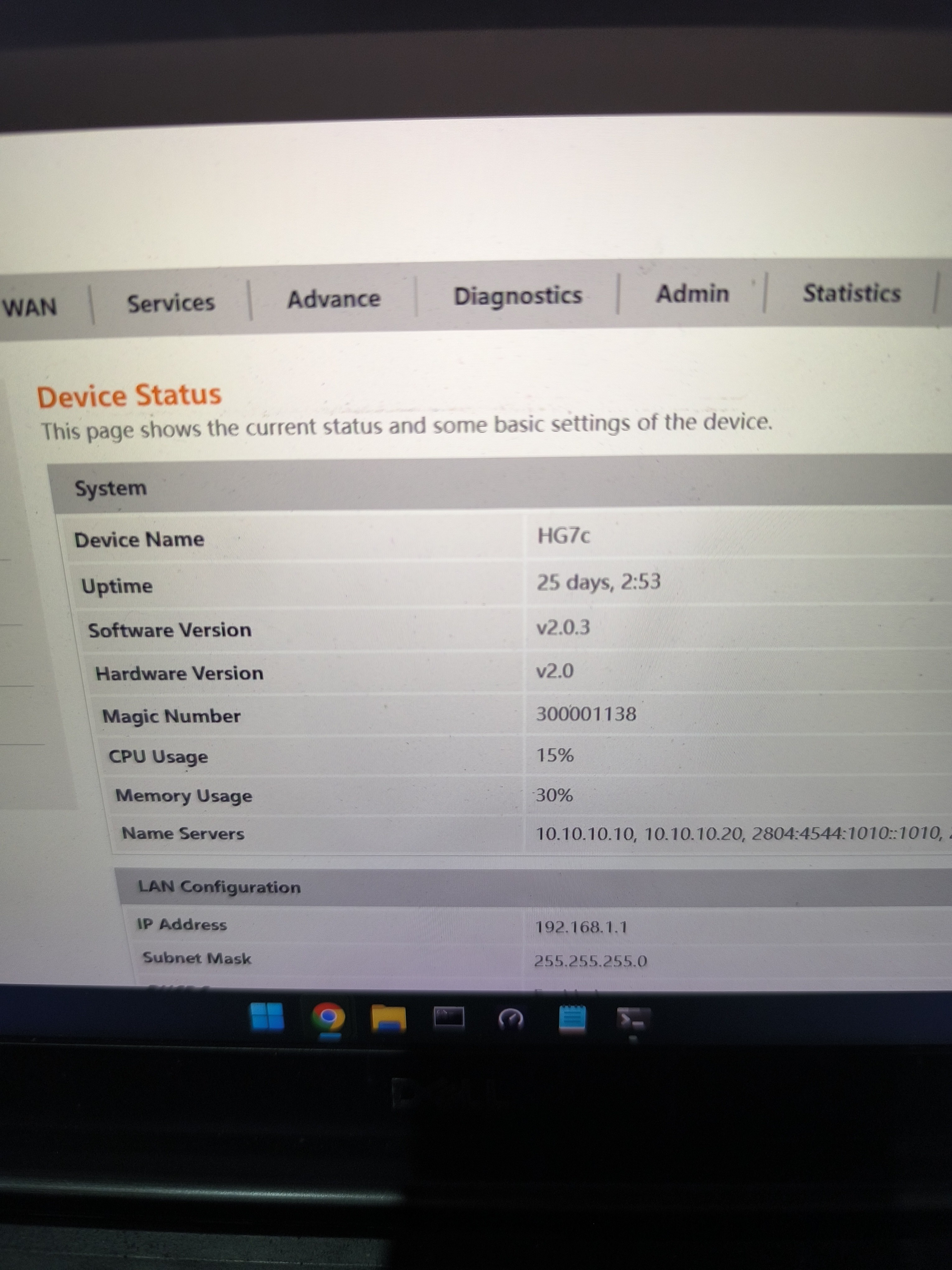This screenshot has width=952, height=1270.
Task: Click the Uptime value 25 days
Action: tap(598, 582)
